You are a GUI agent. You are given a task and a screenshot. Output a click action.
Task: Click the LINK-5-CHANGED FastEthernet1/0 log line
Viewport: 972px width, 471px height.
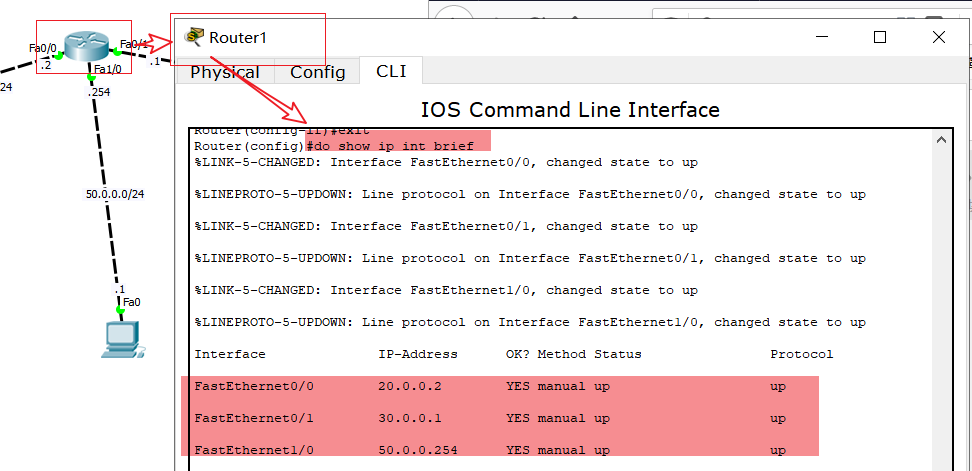[446, 291]
